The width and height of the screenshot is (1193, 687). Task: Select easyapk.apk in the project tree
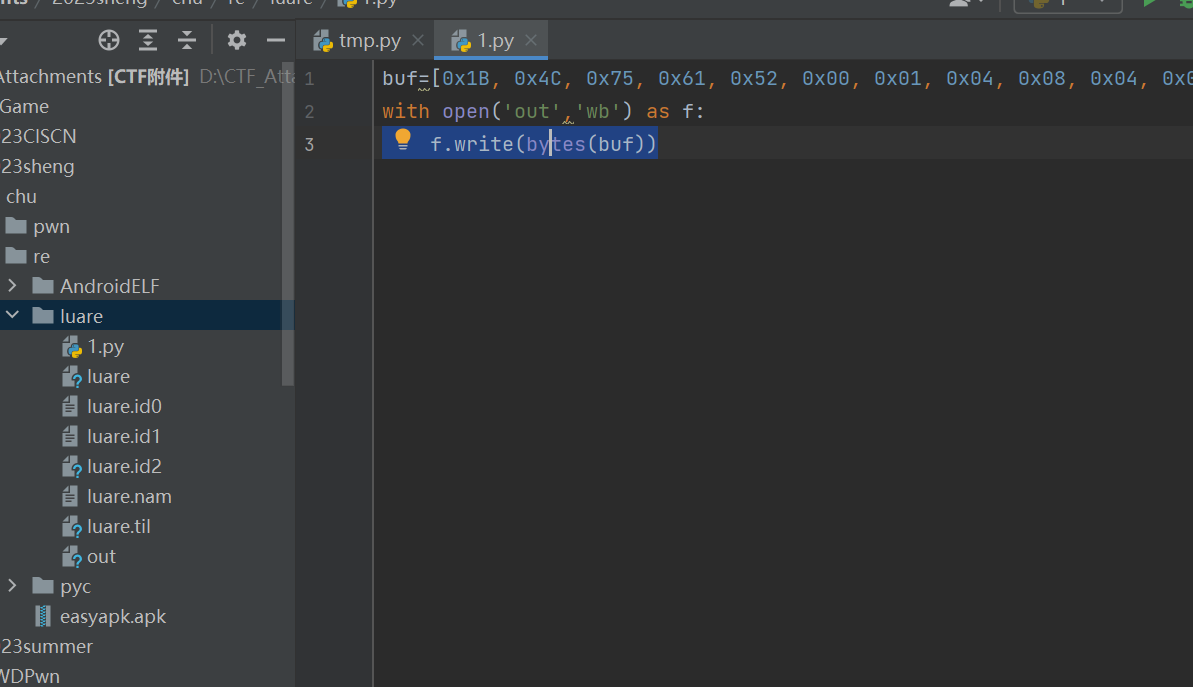pos(112,616)
